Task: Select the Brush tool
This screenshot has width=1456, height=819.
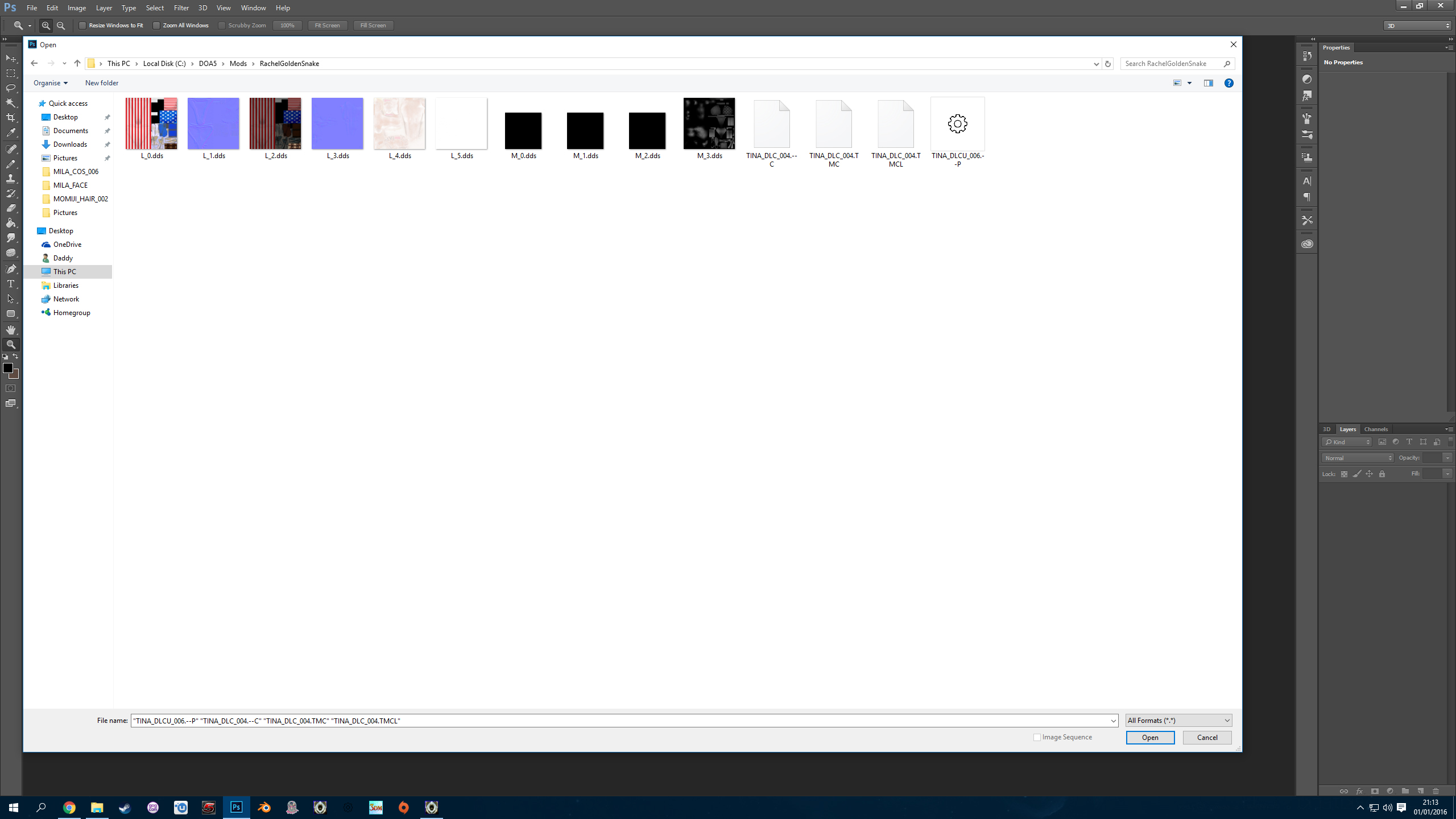Action: 11,164
